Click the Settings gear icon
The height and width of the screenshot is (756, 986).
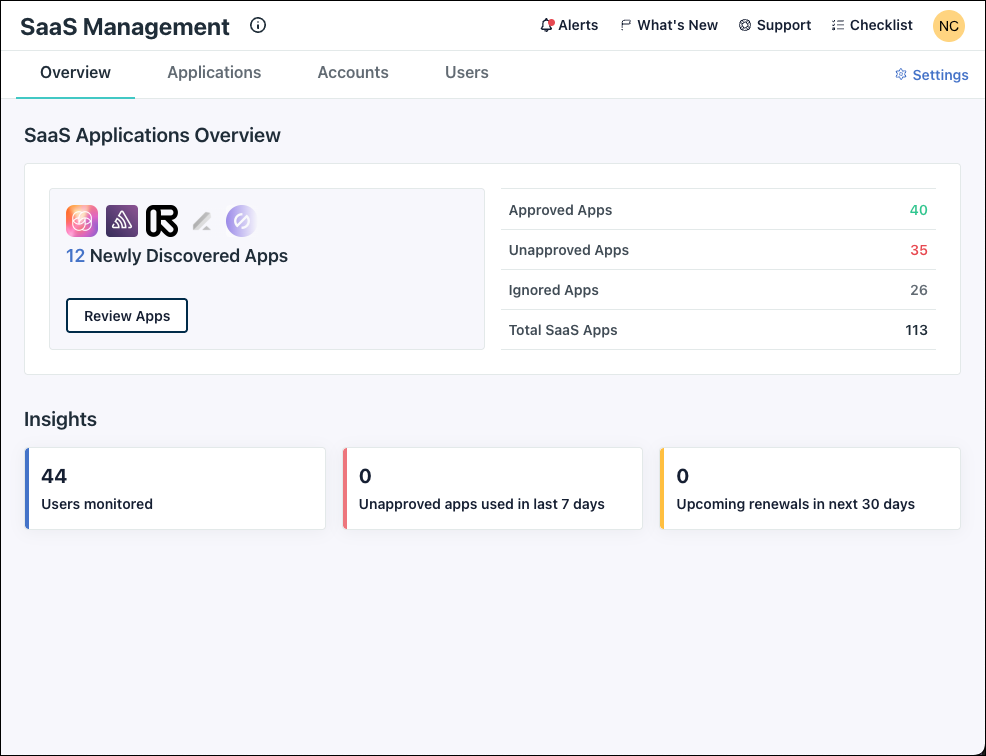[900, 74]
